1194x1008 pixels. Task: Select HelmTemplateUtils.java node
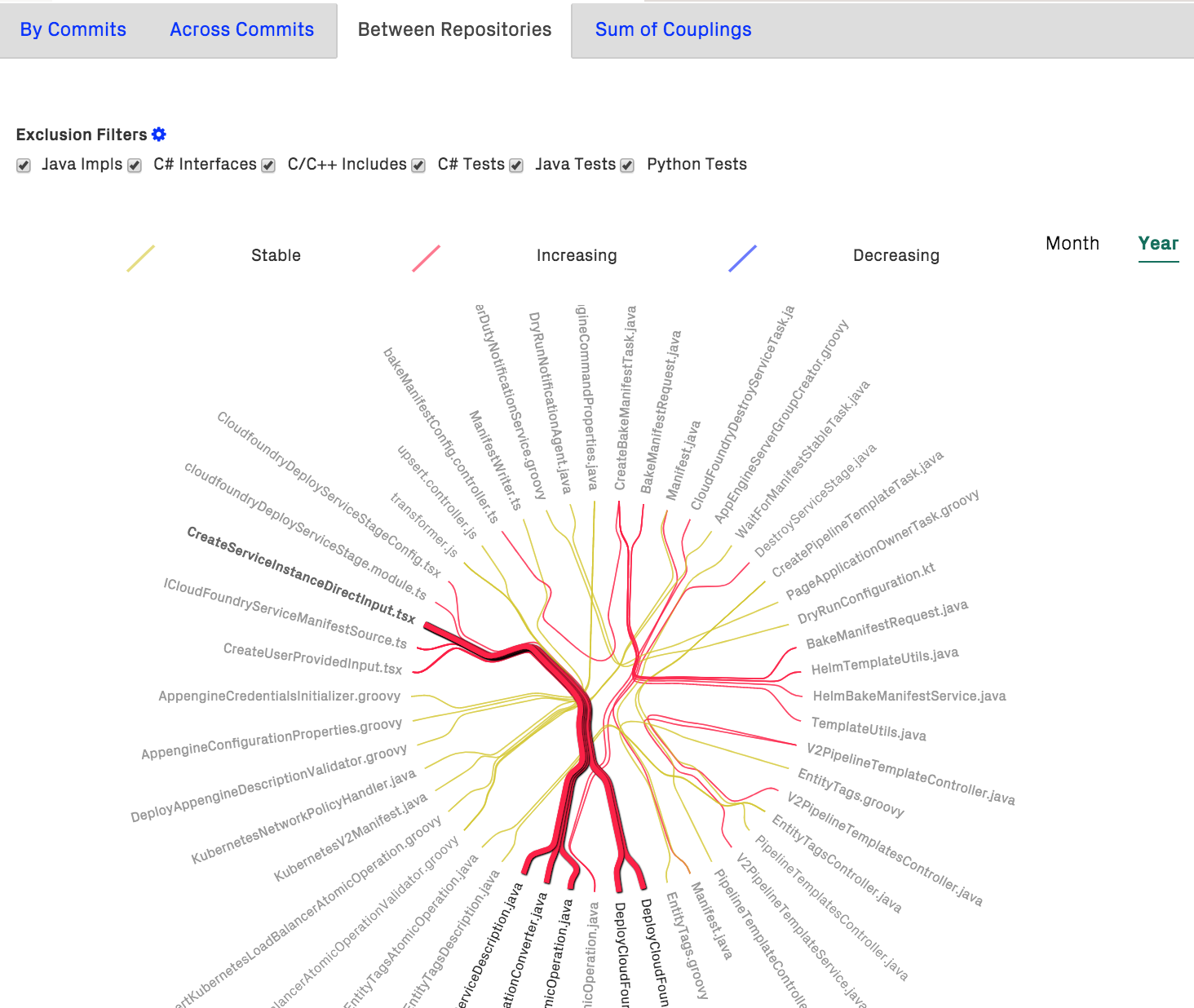click(x=885, y=661)
